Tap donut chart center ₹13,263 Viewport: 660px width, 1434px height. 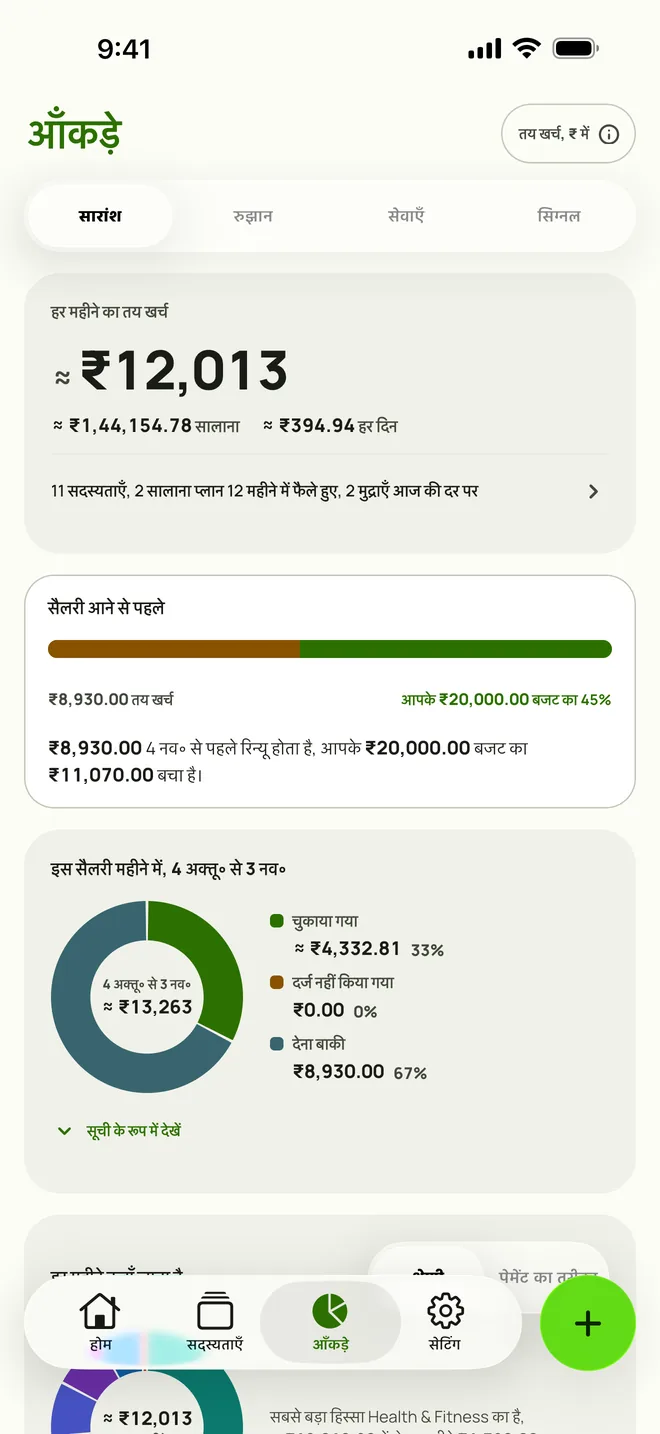[x=147, y=997]
